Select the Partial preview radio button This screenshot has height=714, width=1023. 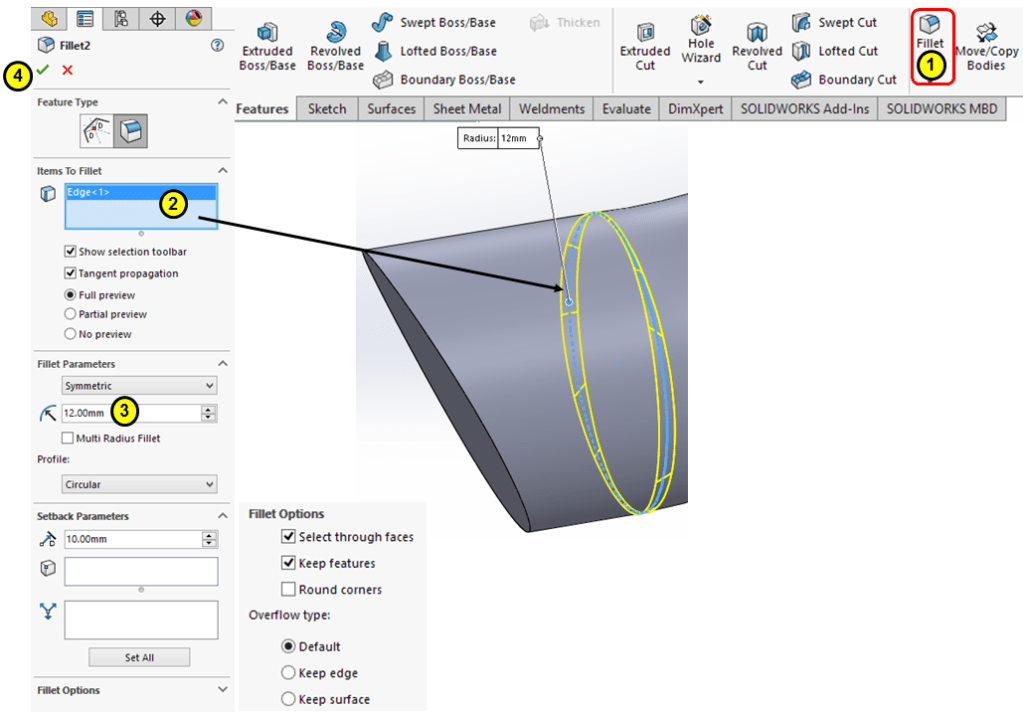click(x=70, y=314)
